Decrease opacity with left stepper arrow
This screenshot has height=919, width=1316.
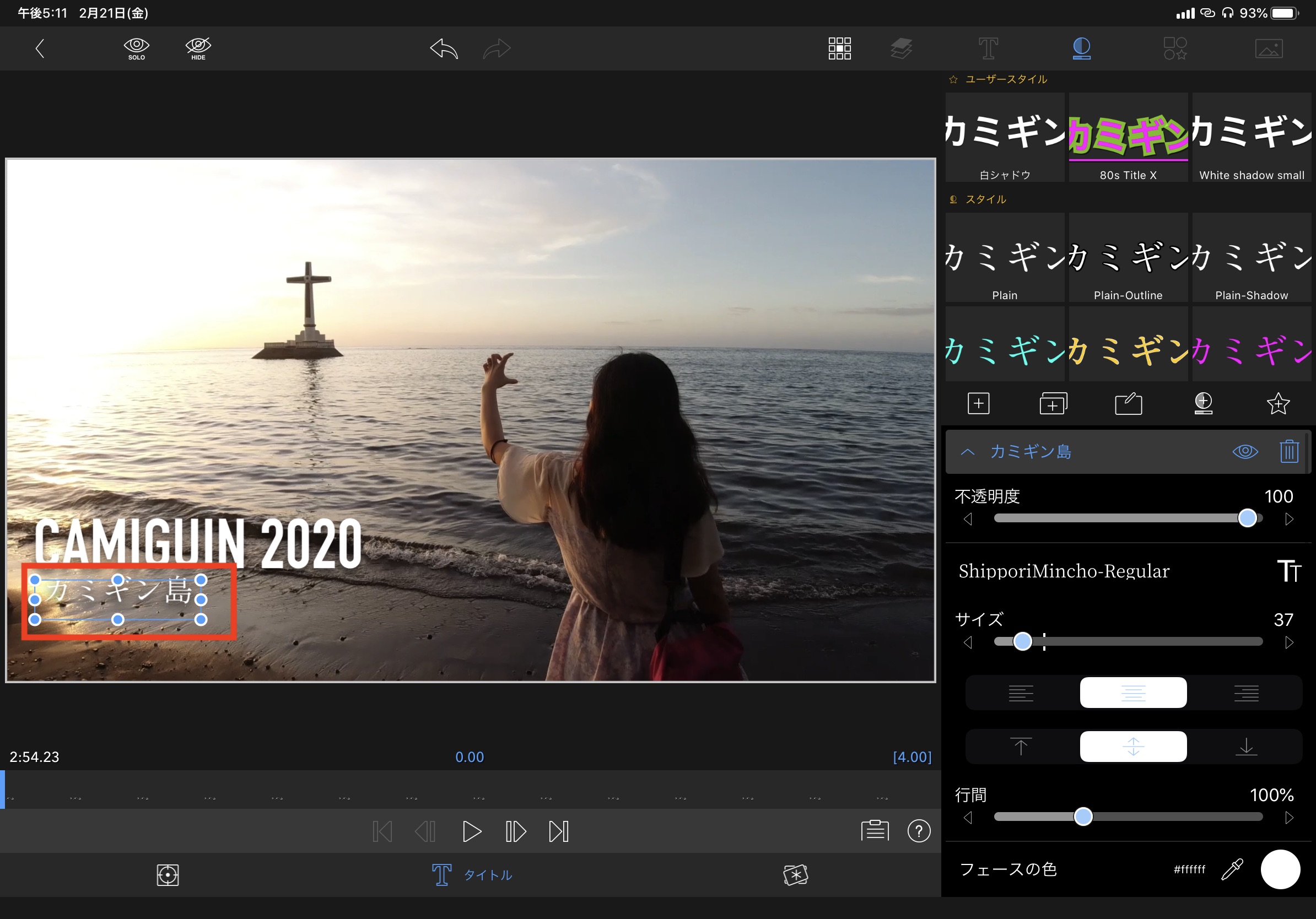click(968, 519)
